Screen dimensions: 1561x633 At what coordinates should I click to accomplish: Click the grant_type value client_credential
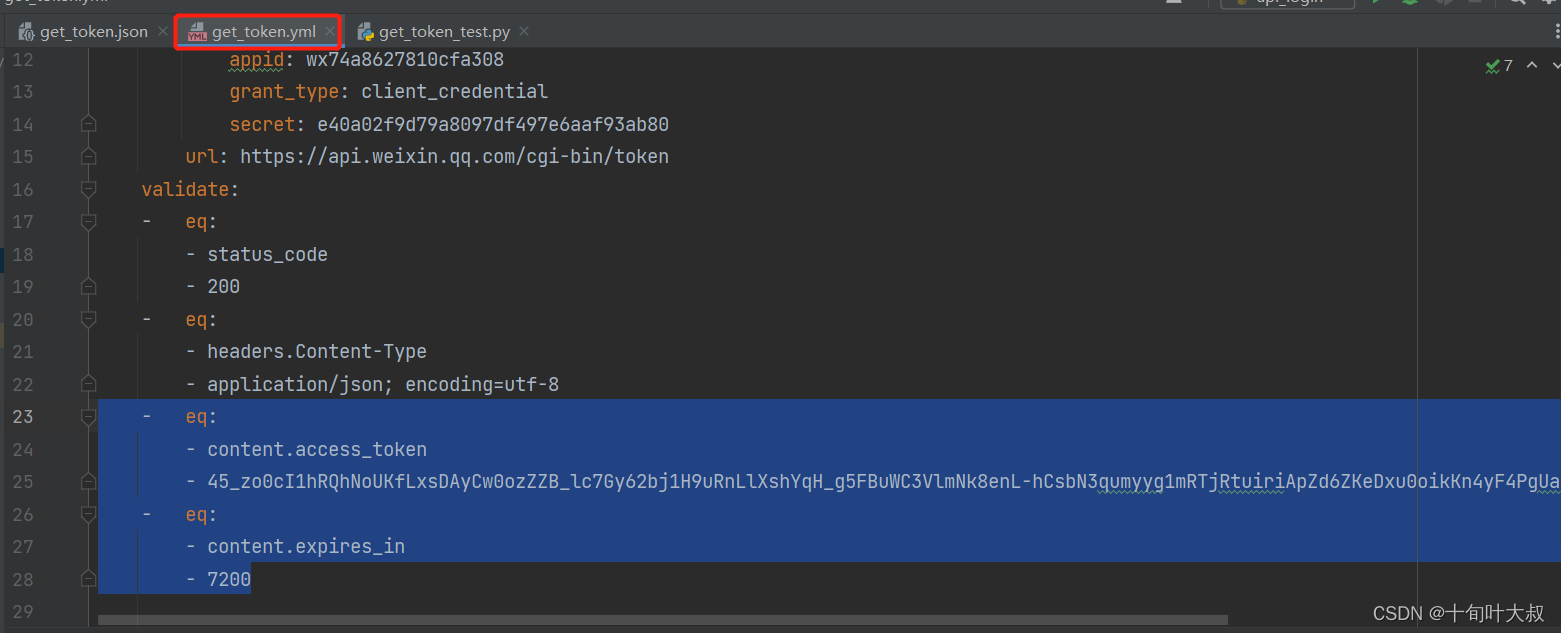(455, 92)
